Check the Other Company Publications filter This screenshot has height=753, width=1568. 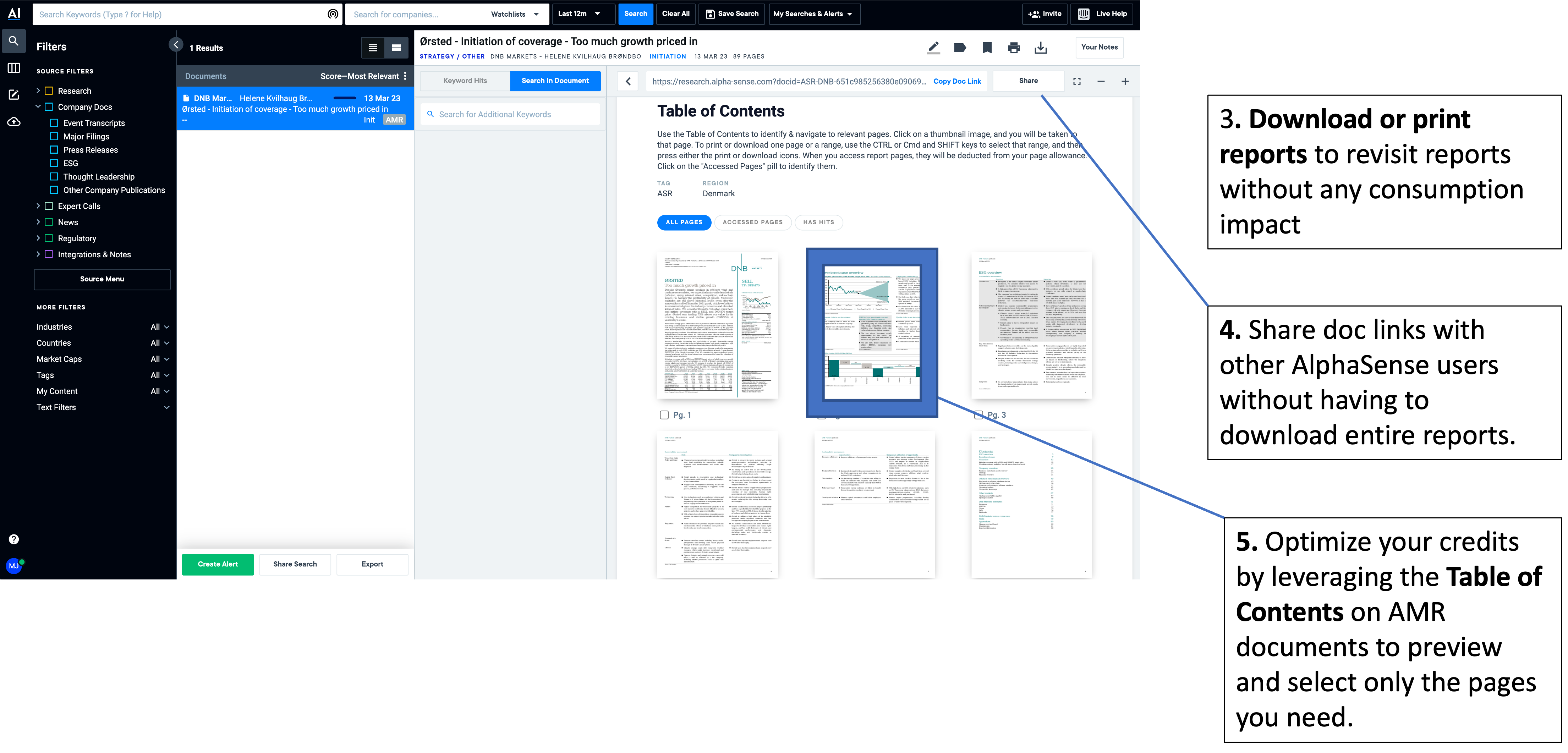point(54,190)
